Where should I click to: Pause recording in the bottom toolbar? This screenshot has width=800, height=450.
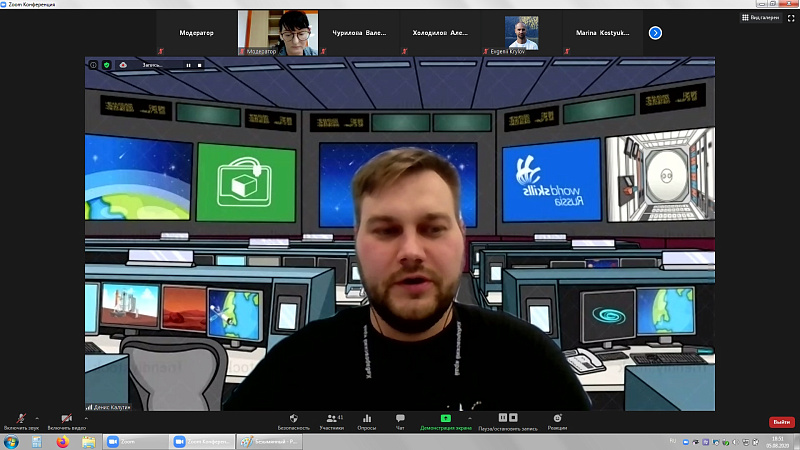point(503,417)
